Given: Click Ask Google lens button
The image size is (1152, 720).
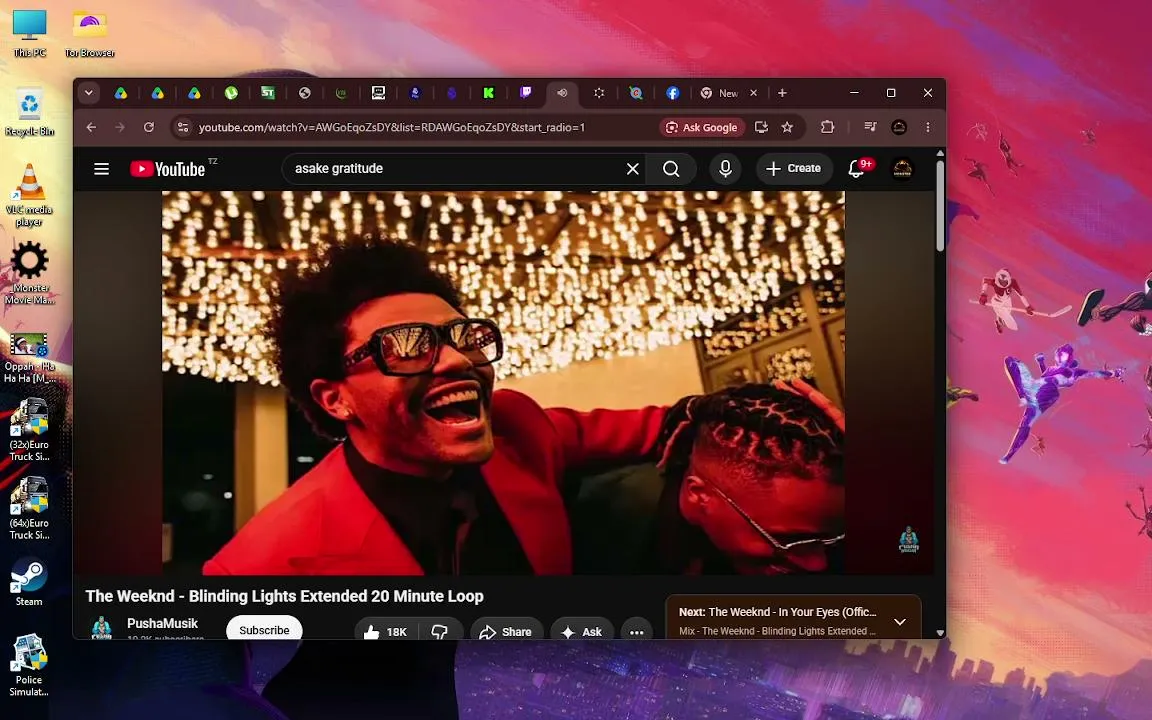Looking at the screenshot, I should (x=702, y=127).
